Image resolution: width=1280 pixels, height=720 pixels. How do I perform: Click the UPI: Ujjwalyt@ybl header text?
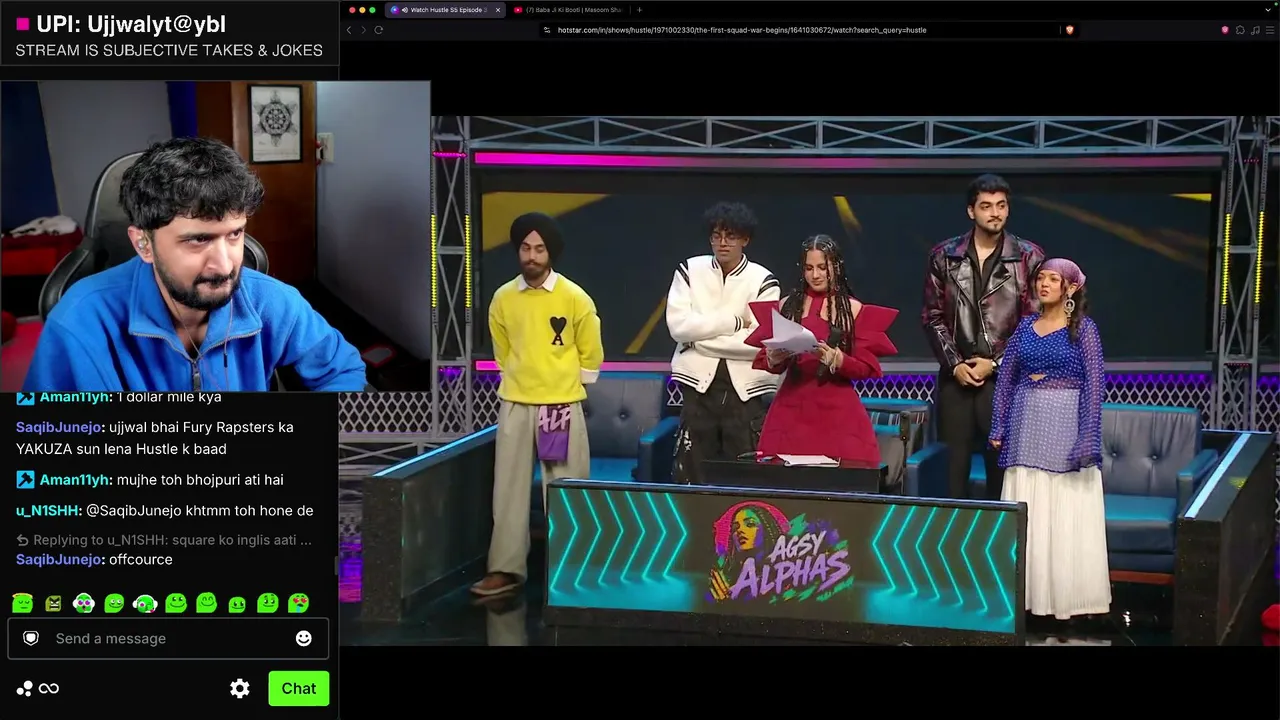131,24
